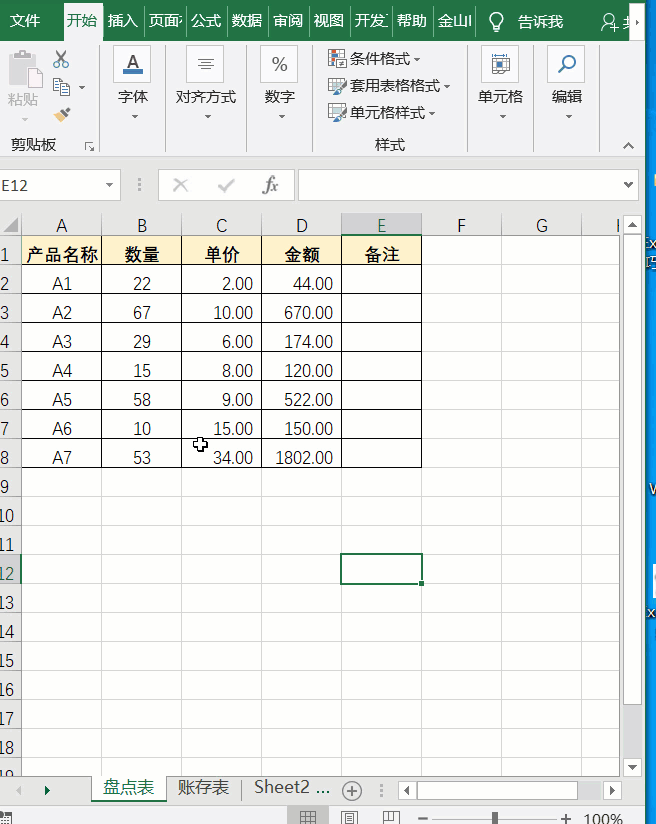Screen dimensions: 656x824
Task: Click horizontal scrollbar right arrow
Action: coord(611,790)
